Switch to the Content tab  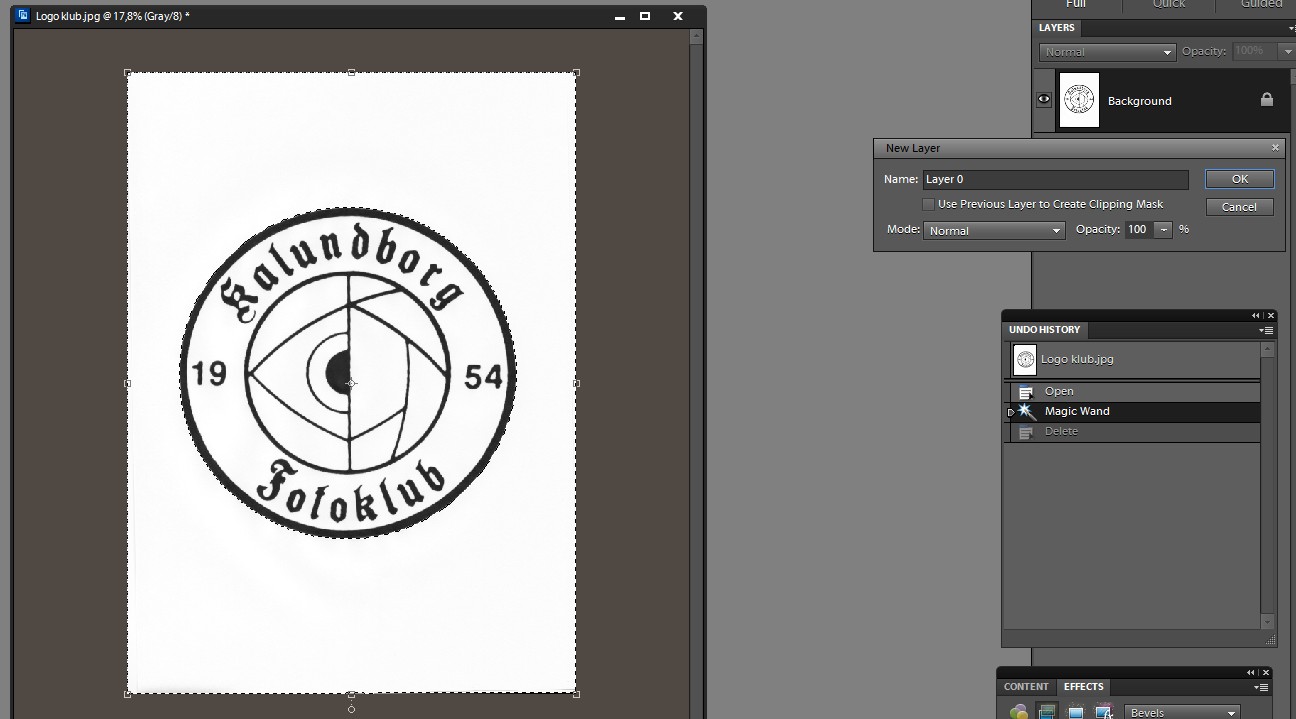1026,687
